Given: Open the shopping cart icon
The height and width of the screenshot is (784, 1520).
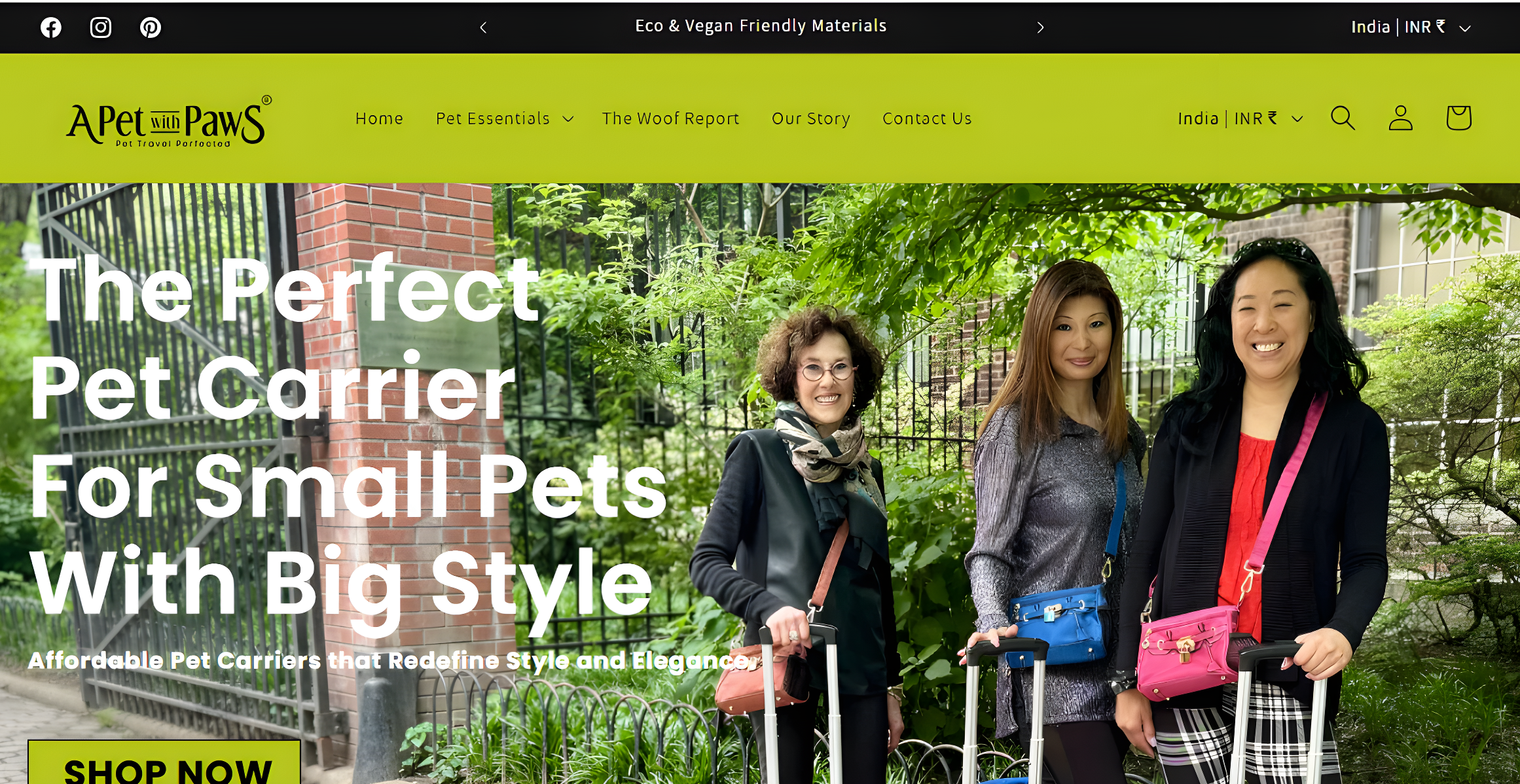Looking at the screenshot, I should (x=1458, y=118).
